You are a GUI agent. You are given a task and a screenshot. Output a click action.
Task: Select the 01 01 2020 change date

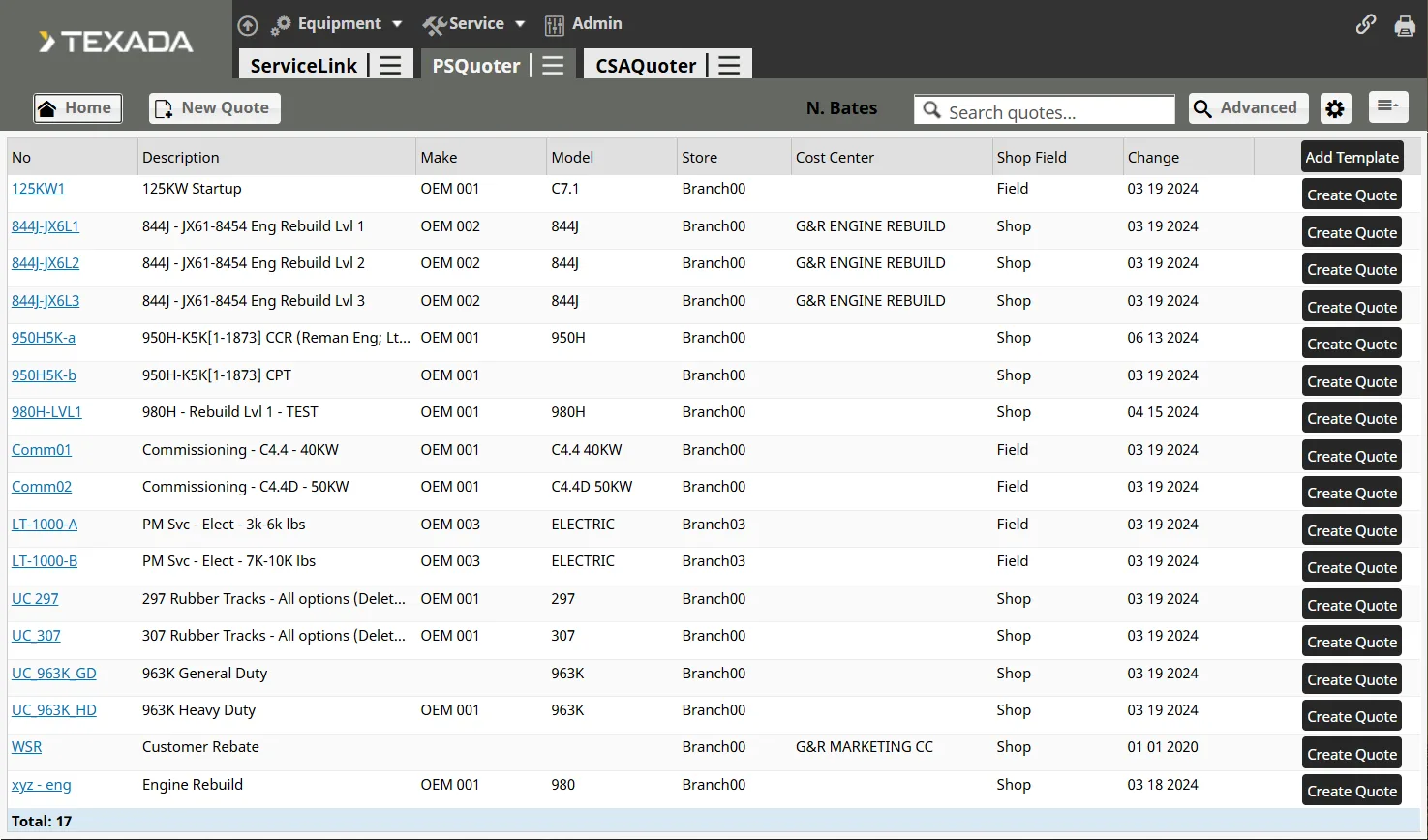1163,747
